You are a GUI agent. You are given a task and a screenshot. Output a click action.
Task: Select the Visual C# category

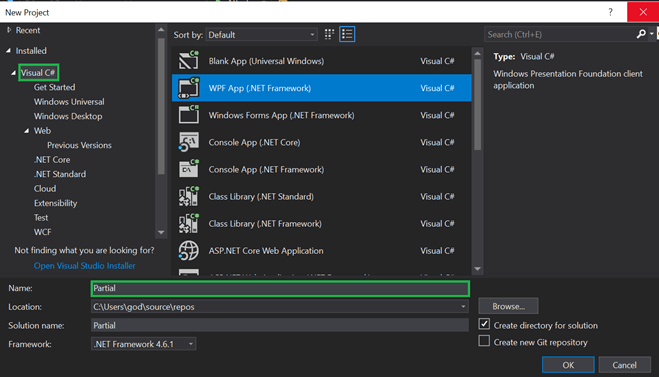coord(38,73)
